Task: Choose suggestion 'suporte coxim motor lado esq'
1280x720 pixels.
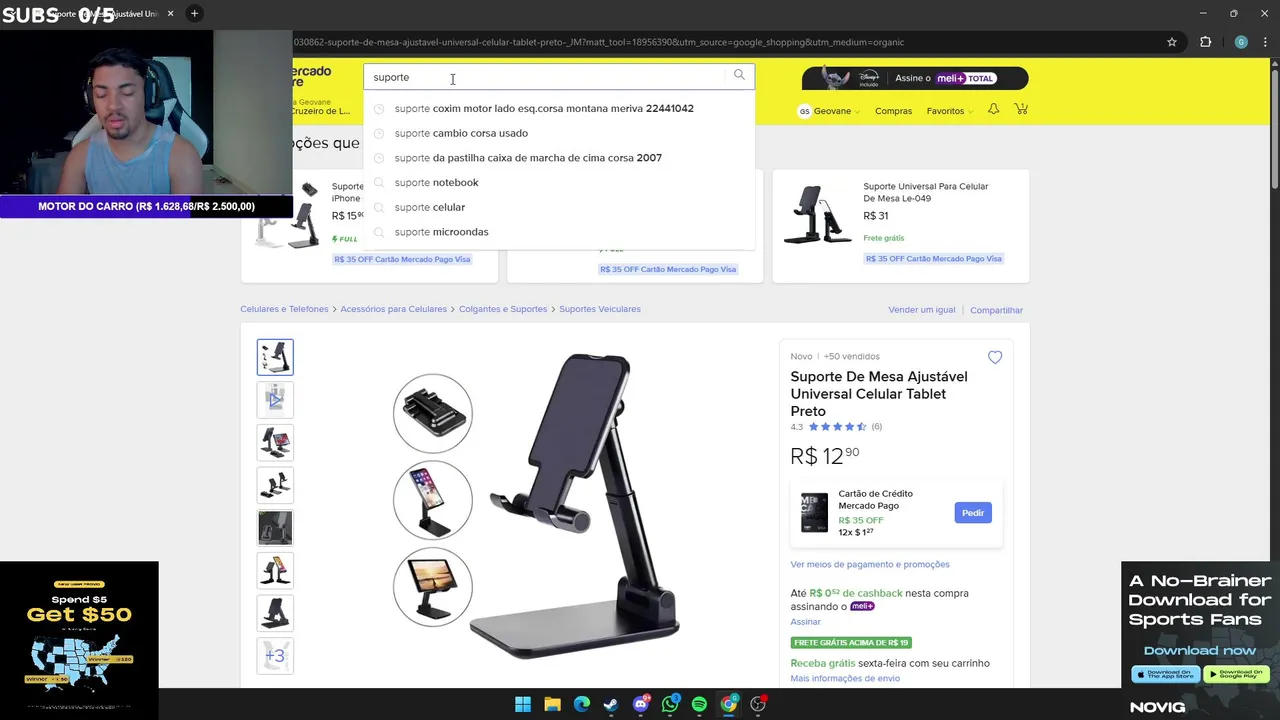Action: [559, 108]
